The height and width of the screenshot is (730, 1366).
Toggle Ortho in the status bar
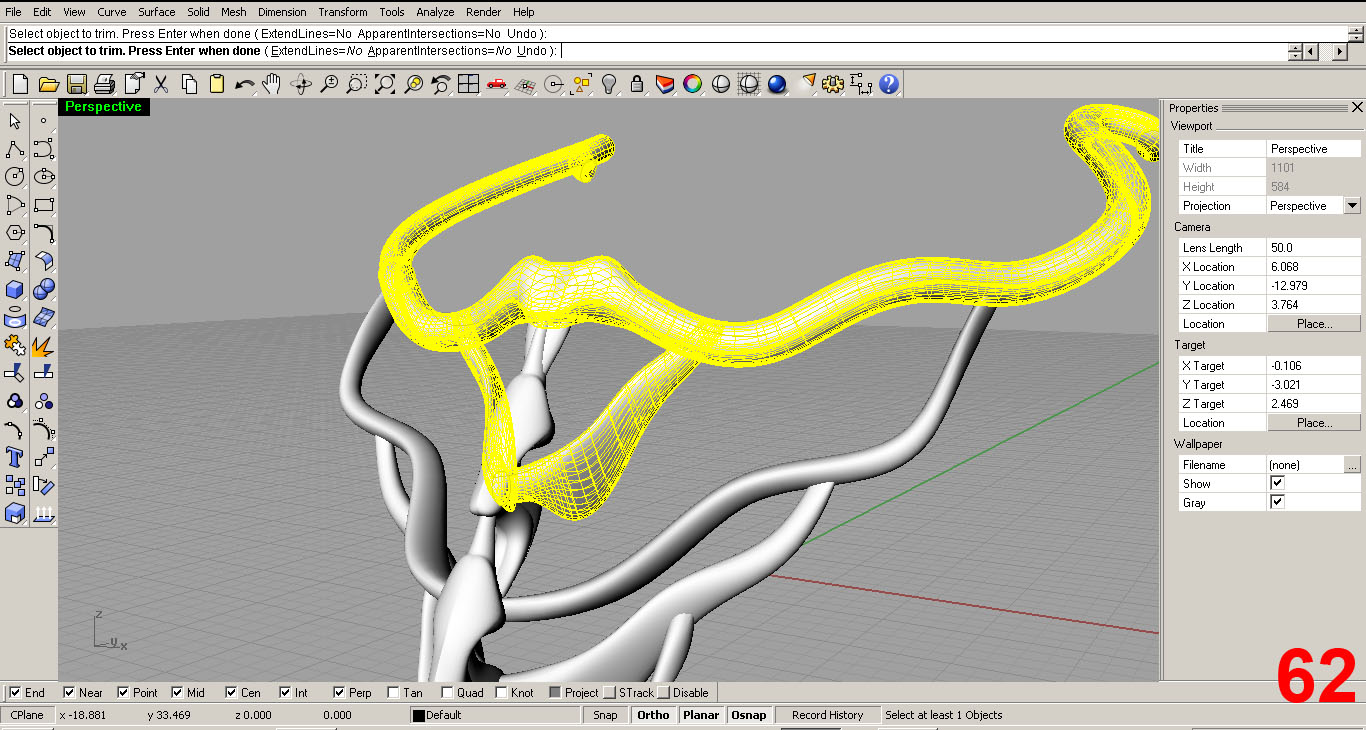[x=653, y=715]
